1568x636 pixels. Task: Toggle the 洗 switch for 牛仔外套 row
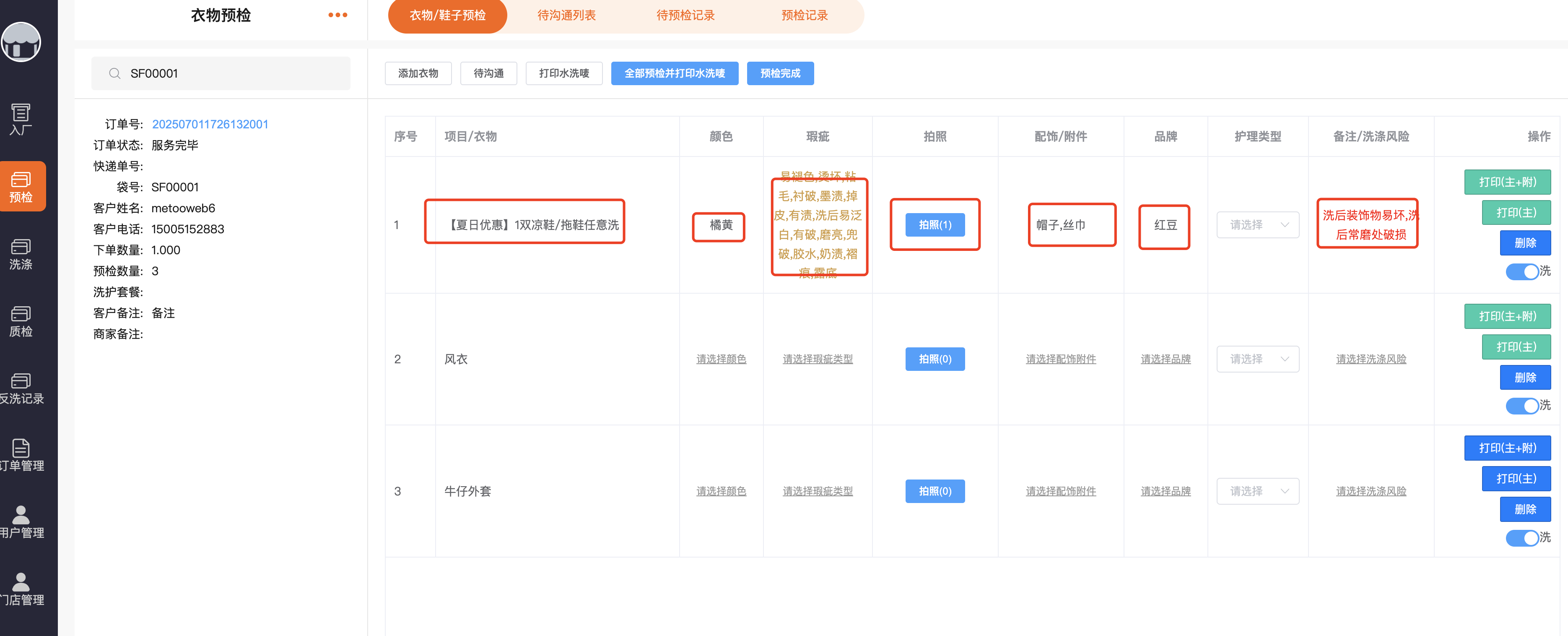(1522, 538)
